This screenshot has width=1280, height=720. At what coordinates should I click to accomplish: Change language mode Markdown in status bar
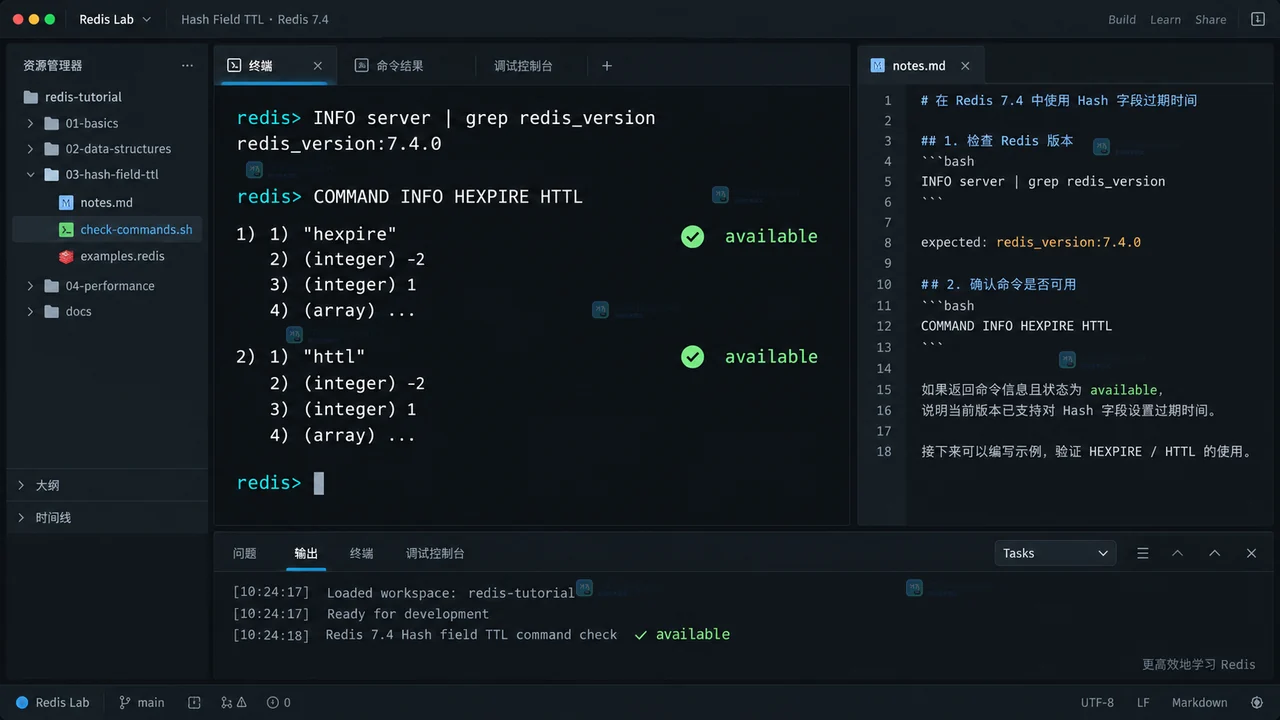click(x=1199, y=703)
